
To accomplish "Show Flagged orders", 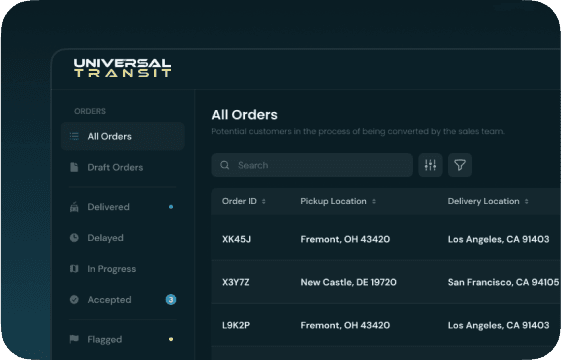I will 105,340.
